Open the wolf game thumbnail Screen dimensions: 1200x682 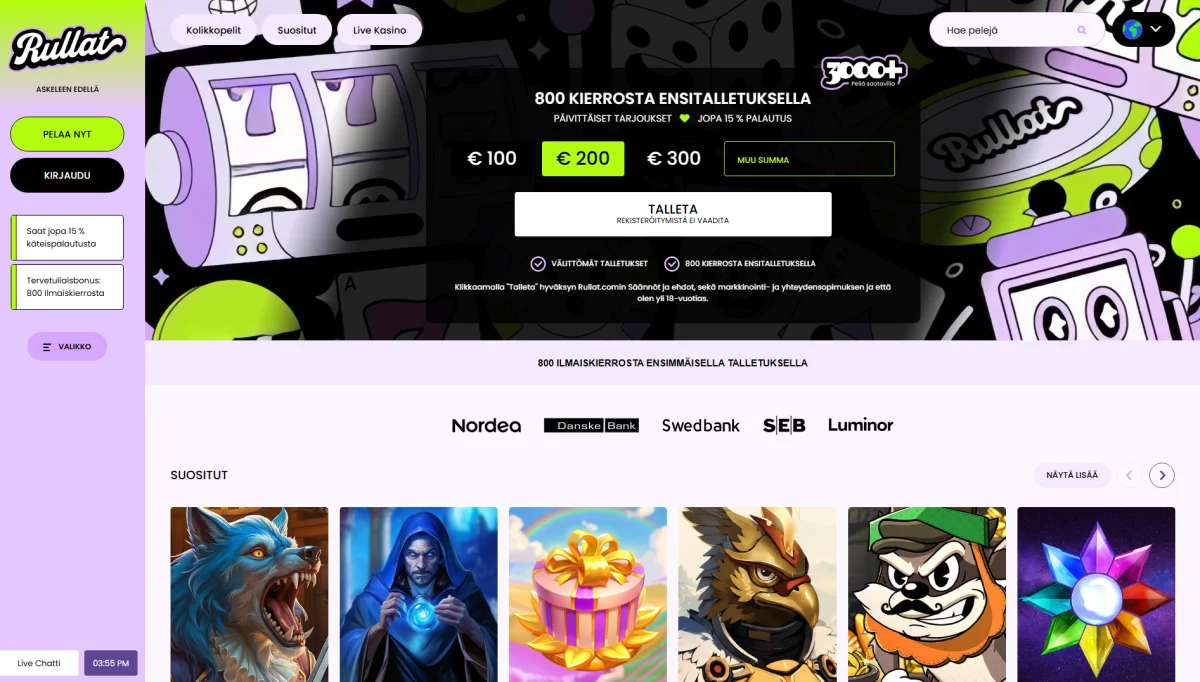pyautogui.click(x=249, y=594)
